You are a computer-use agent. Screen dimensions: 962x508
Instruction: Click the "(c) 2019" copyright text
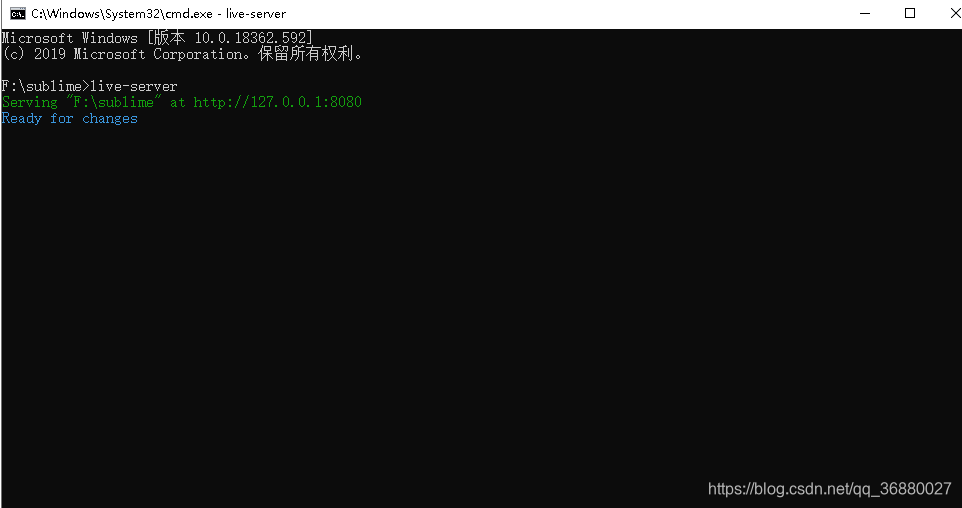(x=34, y=54)
